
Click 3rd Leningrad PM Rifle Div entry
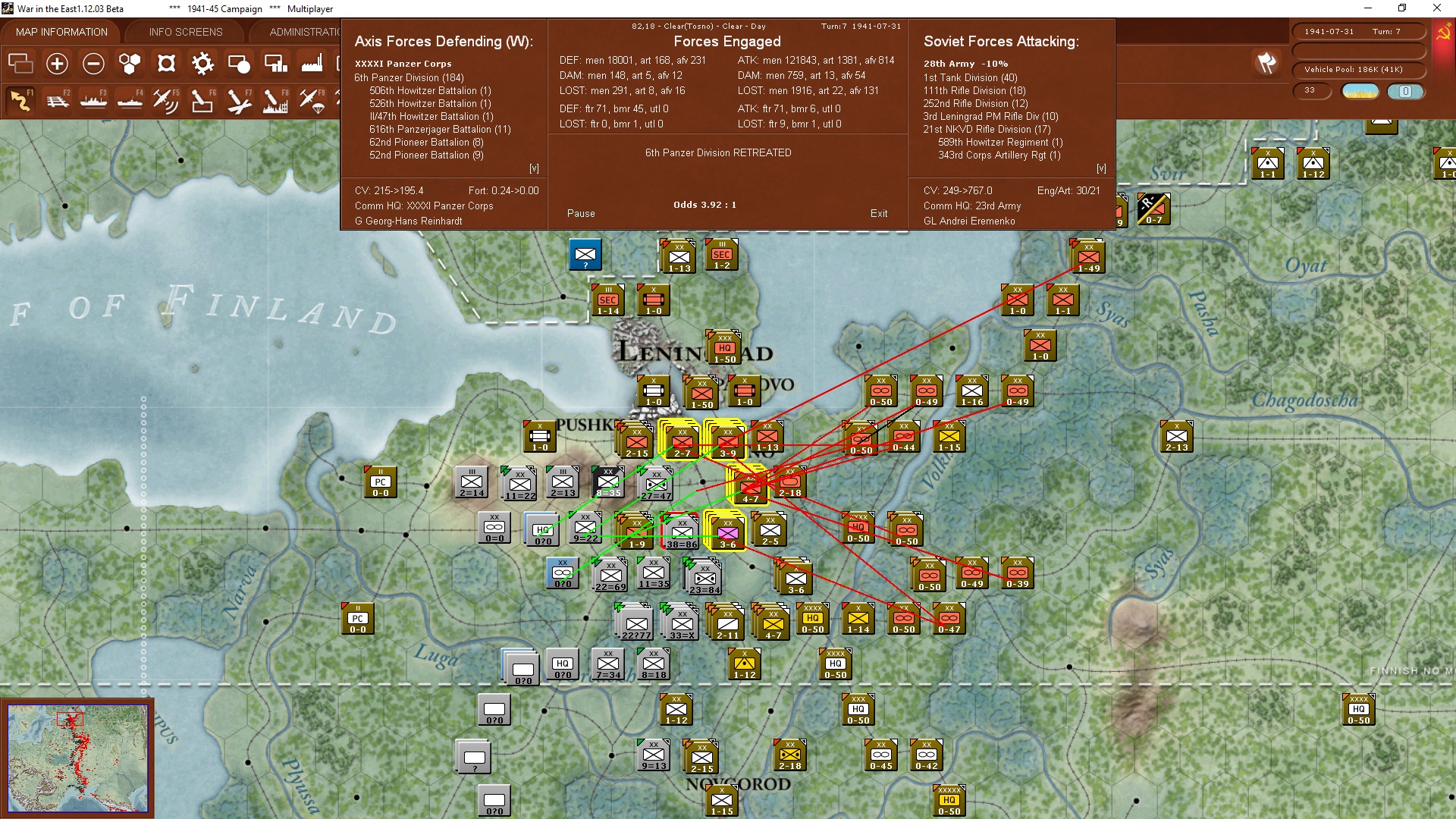(990, 116)
